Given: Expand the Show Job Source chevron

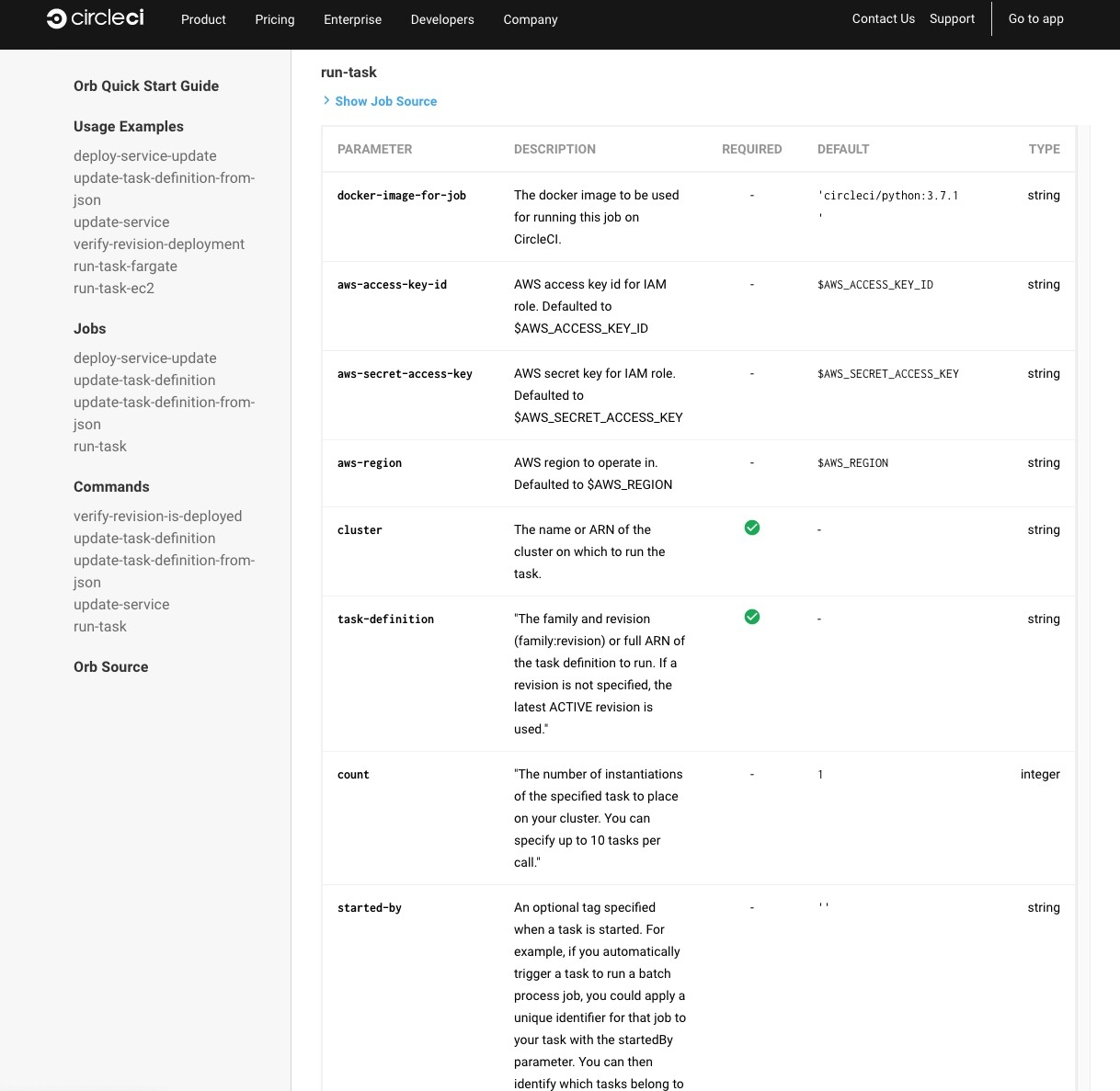Looking at the screenshot, I should coord(326,101).
